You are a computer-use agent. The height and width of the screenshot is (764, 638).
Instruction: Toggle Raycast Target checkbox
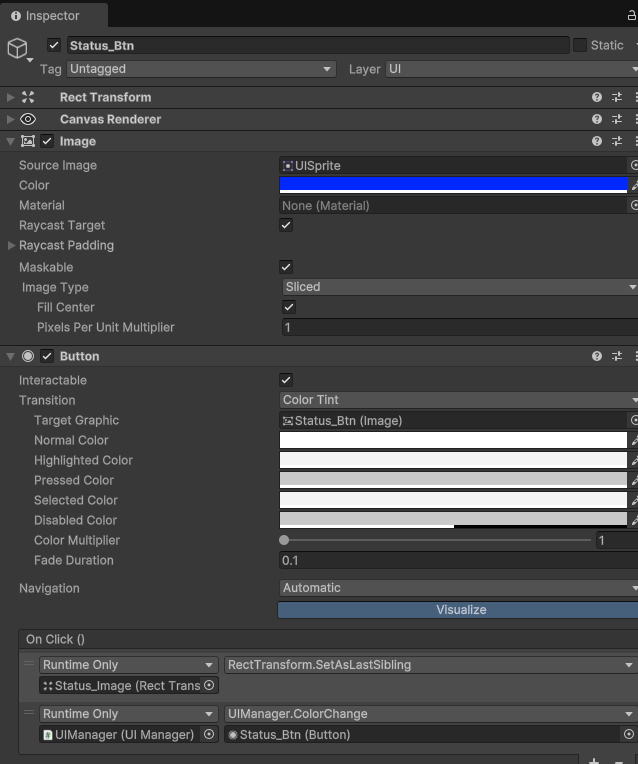click(x=286, y=226)
